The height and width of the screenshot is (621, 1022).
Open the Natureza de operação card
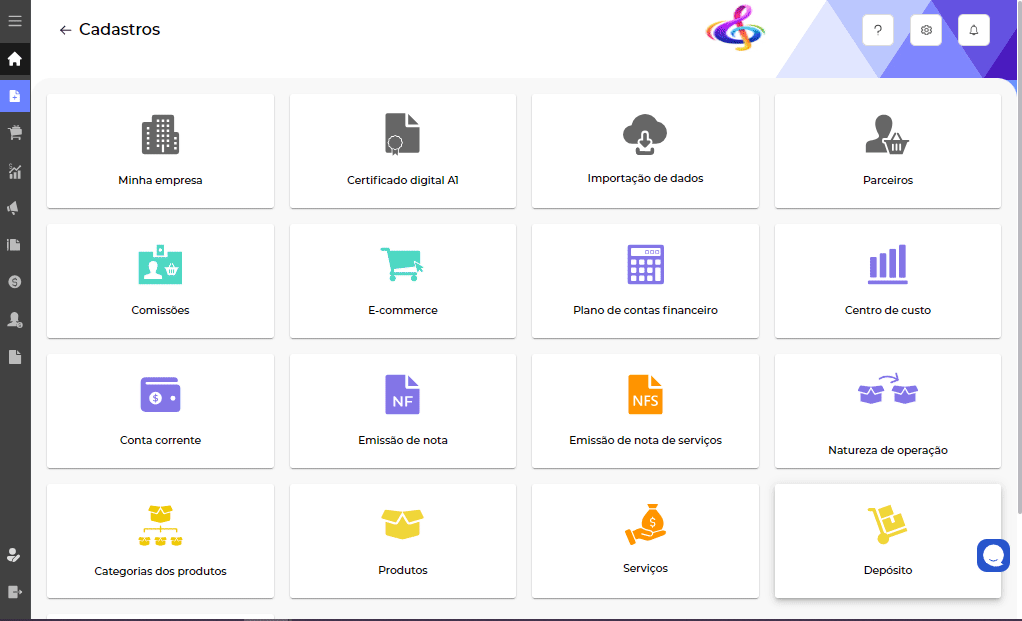pos(887,411)
